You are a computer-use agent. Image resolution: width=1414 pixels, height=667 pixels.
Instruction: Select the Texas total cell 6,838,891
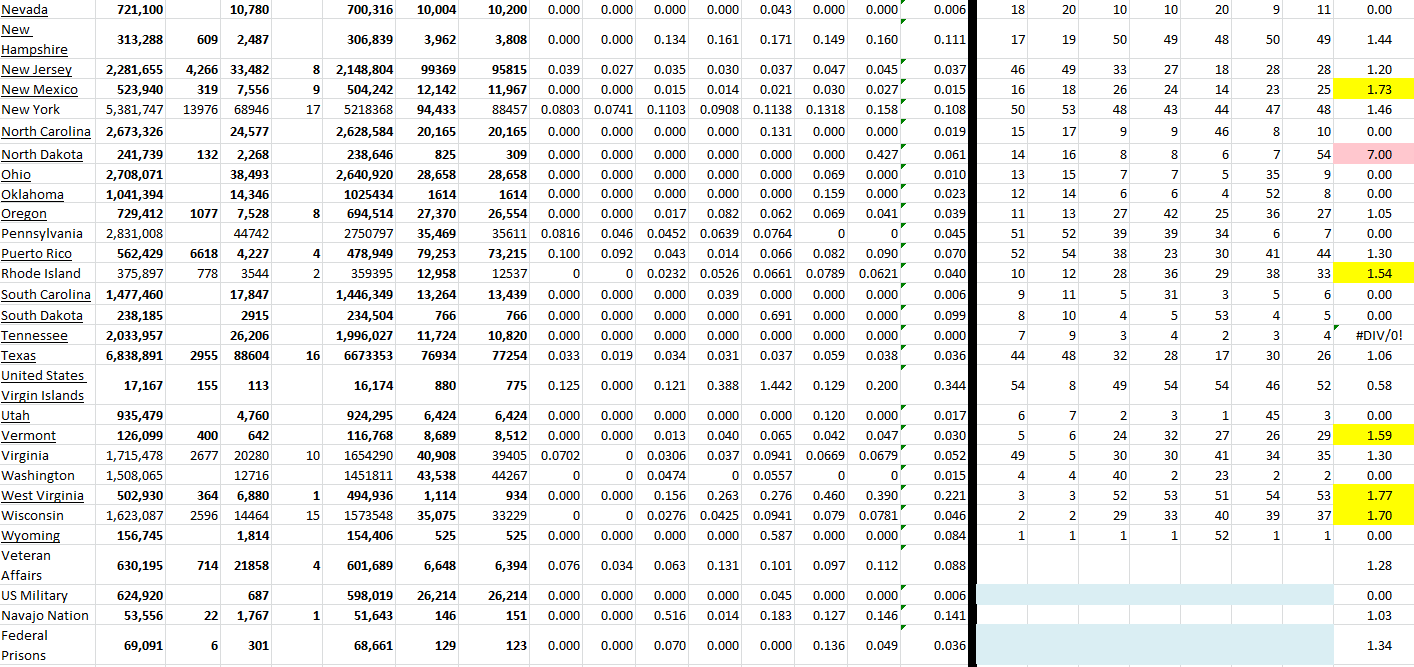click(134, 356)
